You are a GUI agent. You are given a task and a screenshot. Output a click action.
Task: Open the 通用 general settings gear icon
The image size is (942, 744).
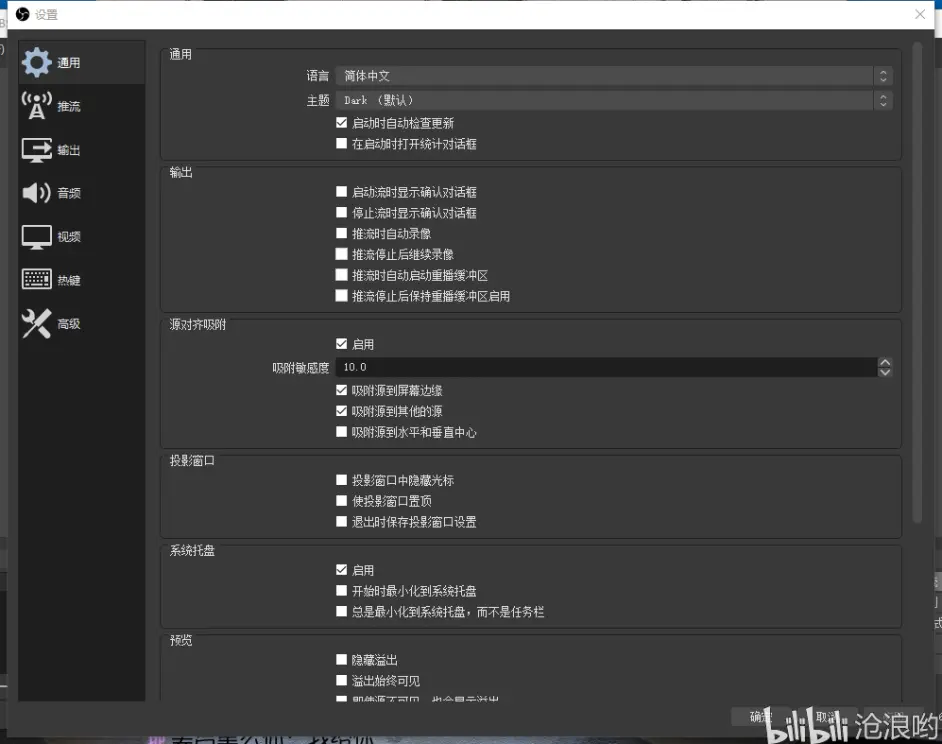click(36, 63)
